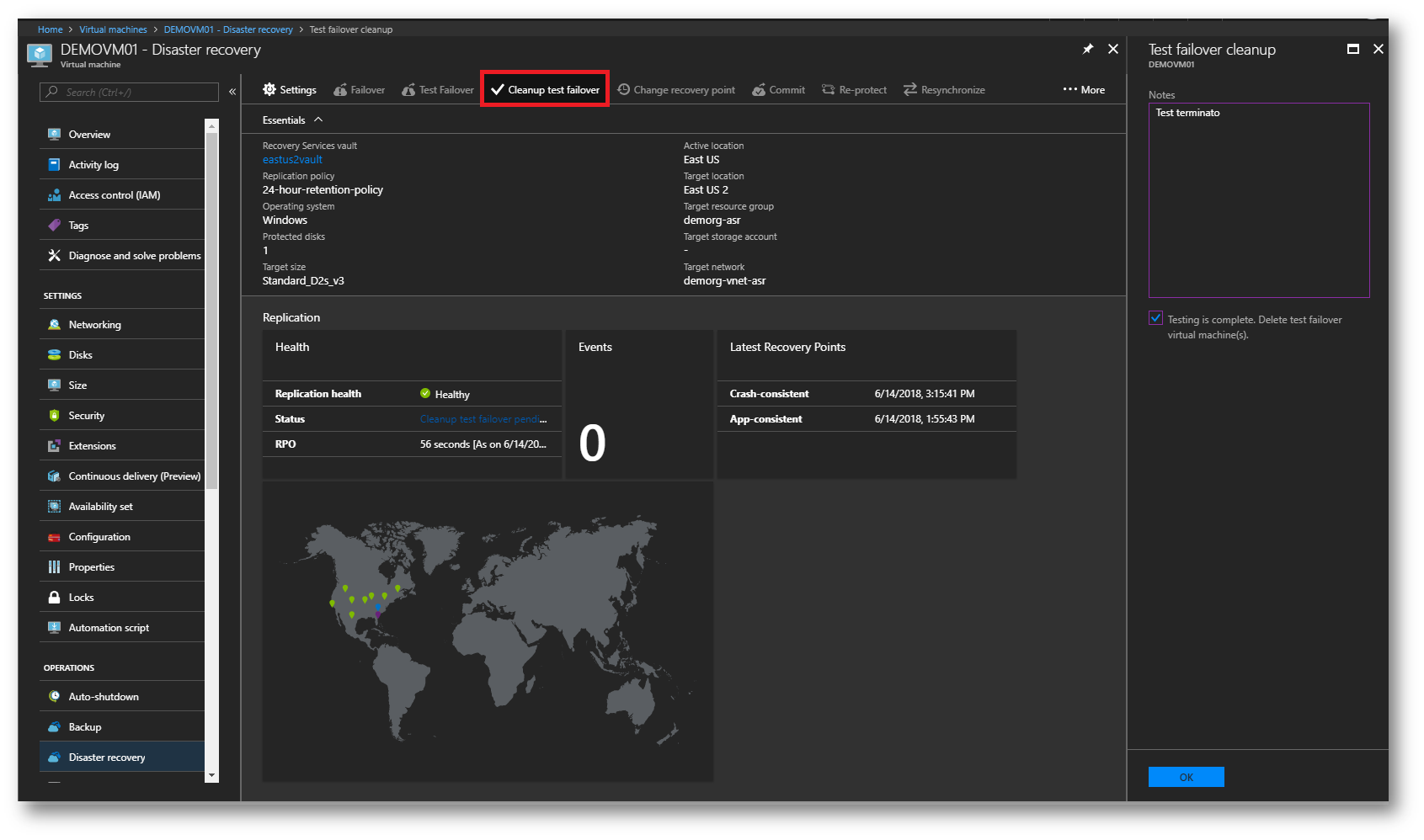This screenshot has width=1424, height=840.
Task: Open Diagnose and solve problems wrench icon
Action: point(54,255)
